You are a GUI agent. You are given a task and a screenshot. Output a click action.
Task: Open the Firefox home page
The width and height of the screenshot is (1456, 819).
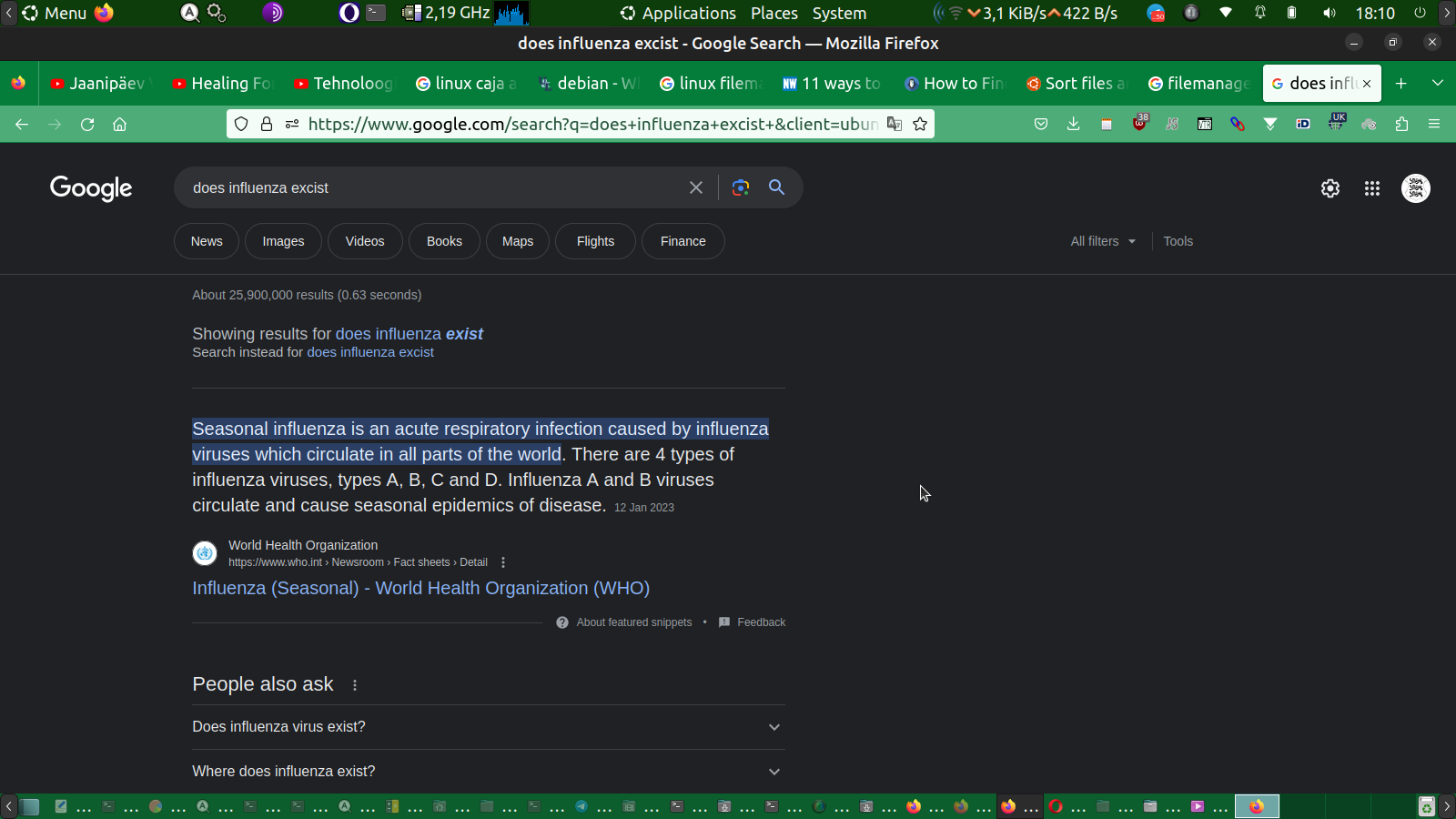[119, 124]
